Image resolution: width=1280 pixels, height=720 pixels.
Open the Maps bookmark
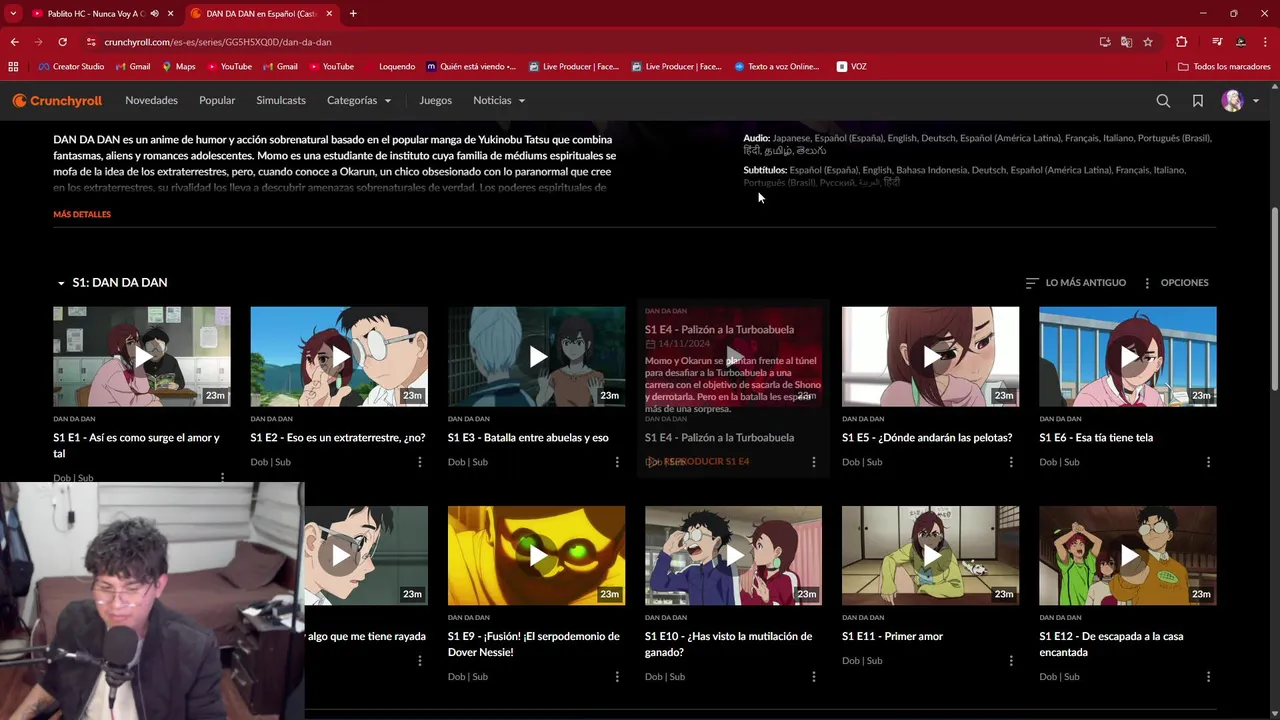pyautogui.click(x=179, y=67)
